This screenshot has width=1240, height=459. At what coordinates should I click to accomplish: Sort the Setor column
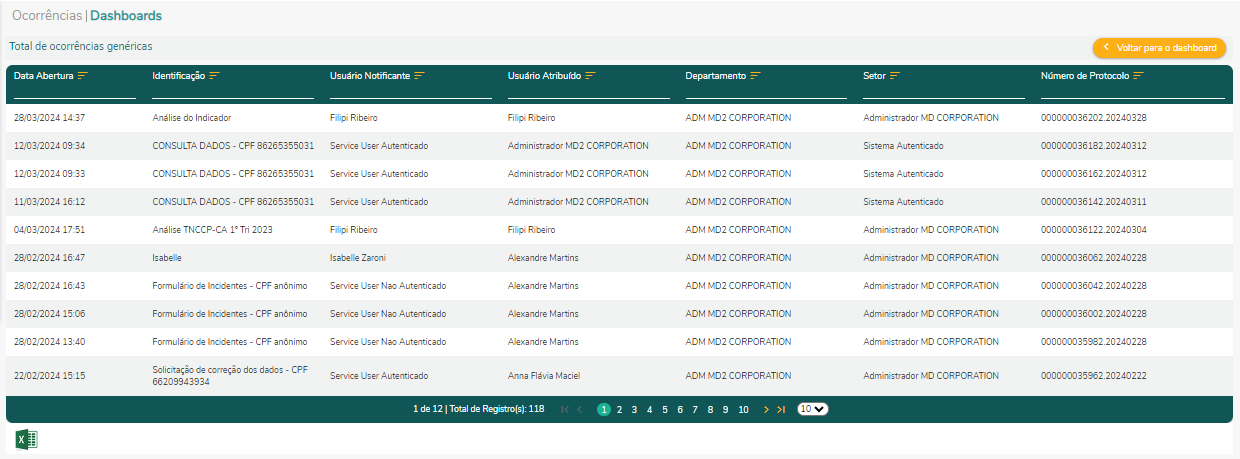click(895, 76)
